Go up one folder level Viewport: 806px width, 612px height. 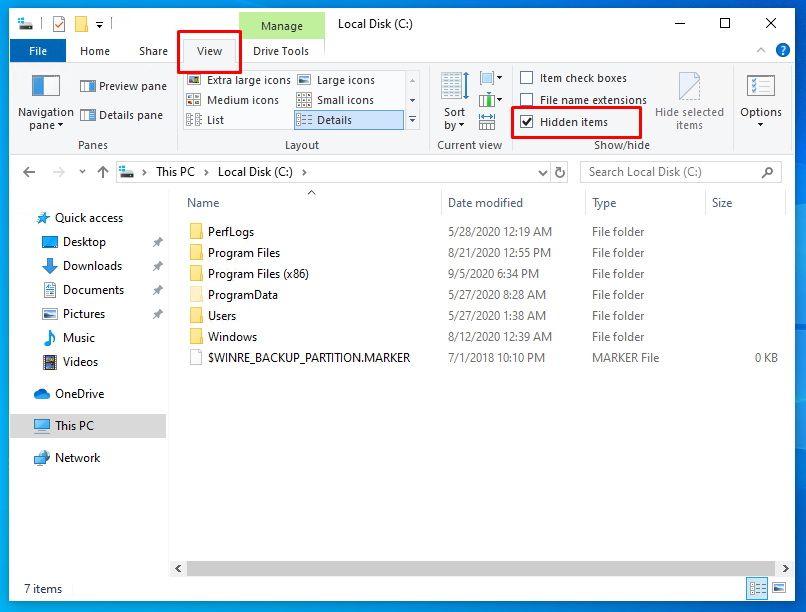point(103,172)
